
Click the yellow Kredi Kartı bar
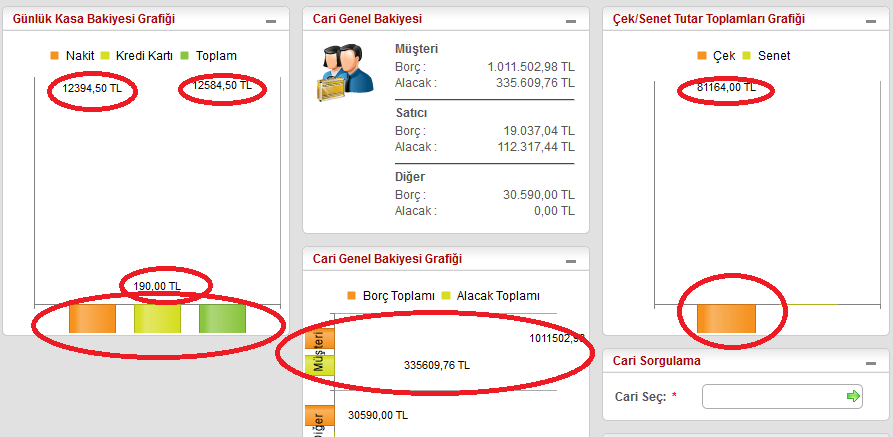pos(157,318)
